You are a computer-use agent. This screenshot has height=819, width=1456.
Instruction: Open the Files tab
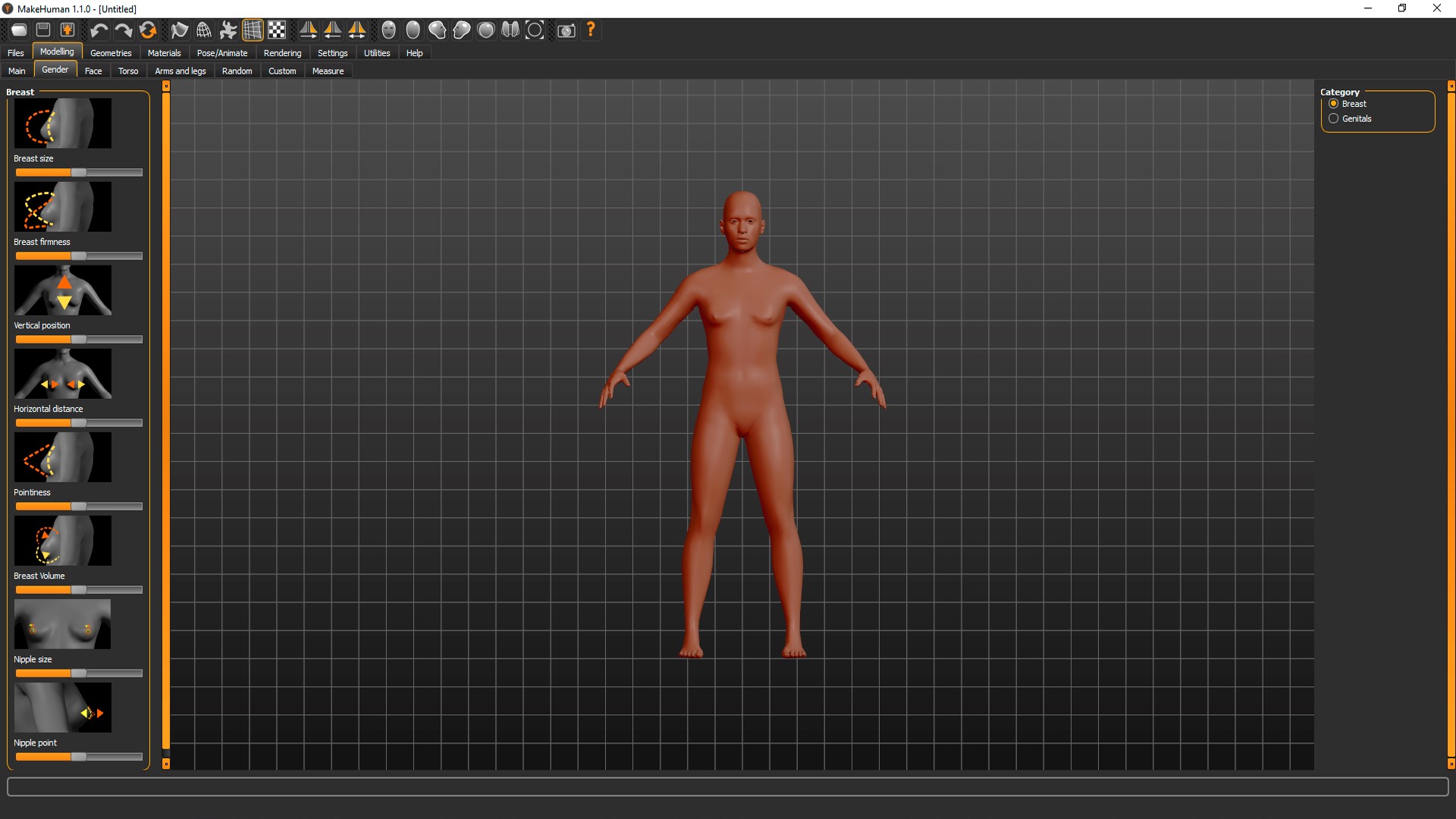(x=16, y=53)
